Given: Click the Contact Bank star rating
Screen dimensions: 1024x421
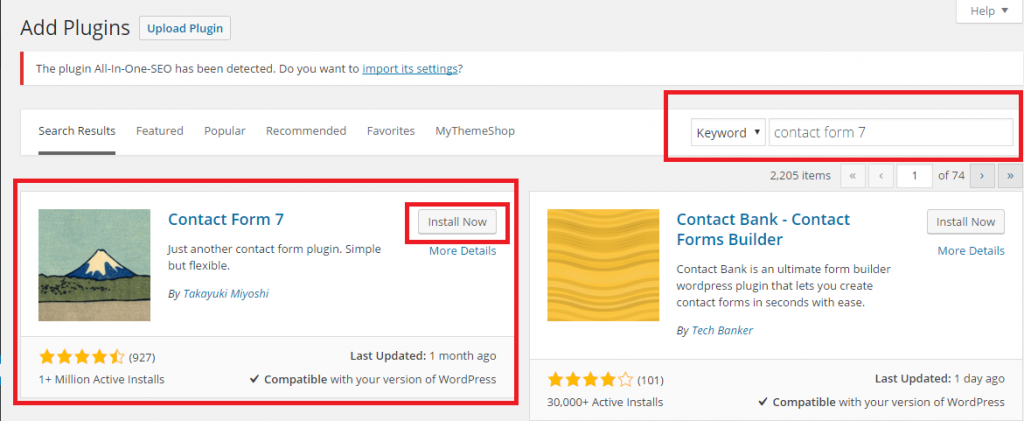Looking at the screenshot, I should 590,379.
